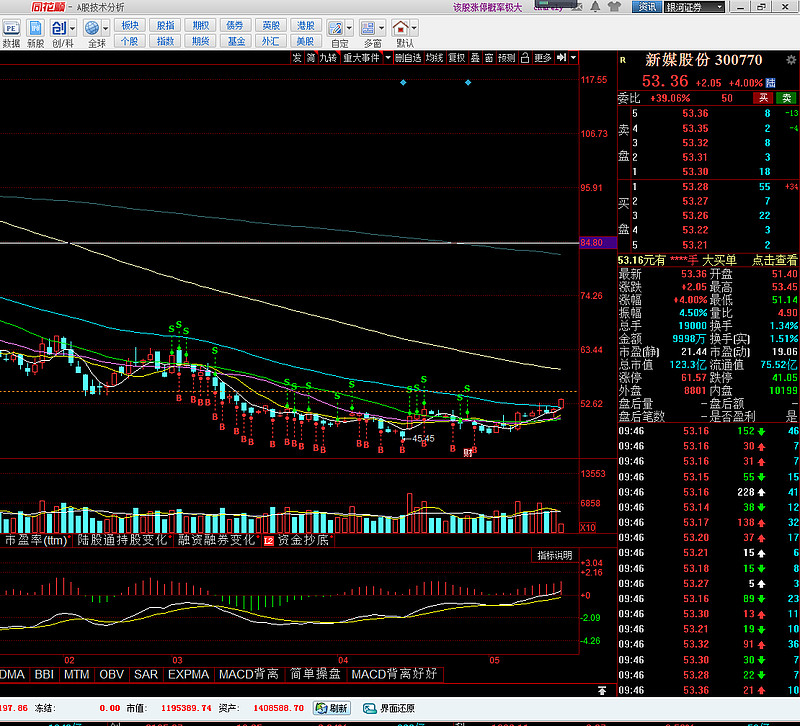Screen dimensions: 800x726
Task: Toggle 均线 moving averages display
Action: pyautogui.click(x=434, y=58)
